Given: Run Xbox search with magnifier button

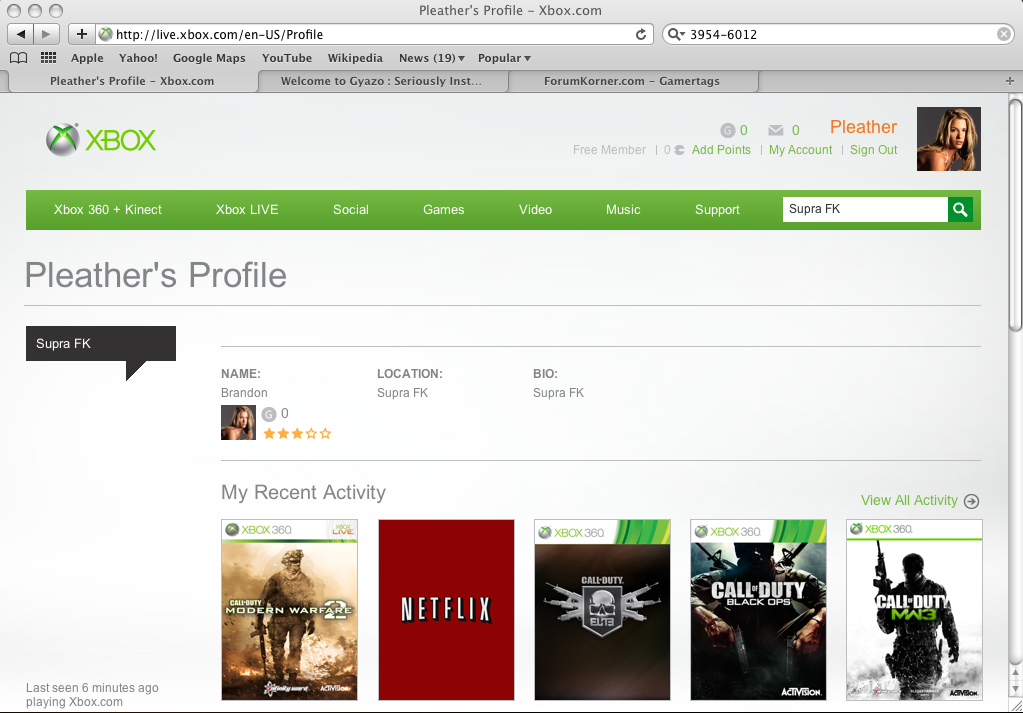Looking at the screenshot, I should (x=960, y=209).
